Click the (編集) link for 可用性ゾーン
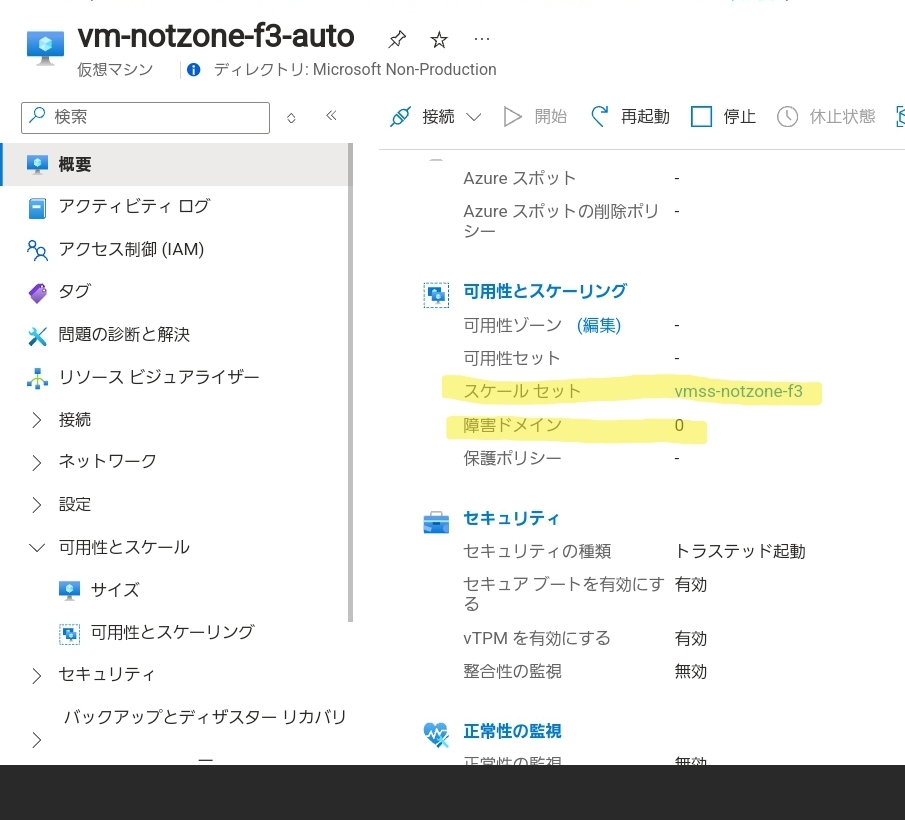The image size is (905, 820). click(x=599, y=325)
